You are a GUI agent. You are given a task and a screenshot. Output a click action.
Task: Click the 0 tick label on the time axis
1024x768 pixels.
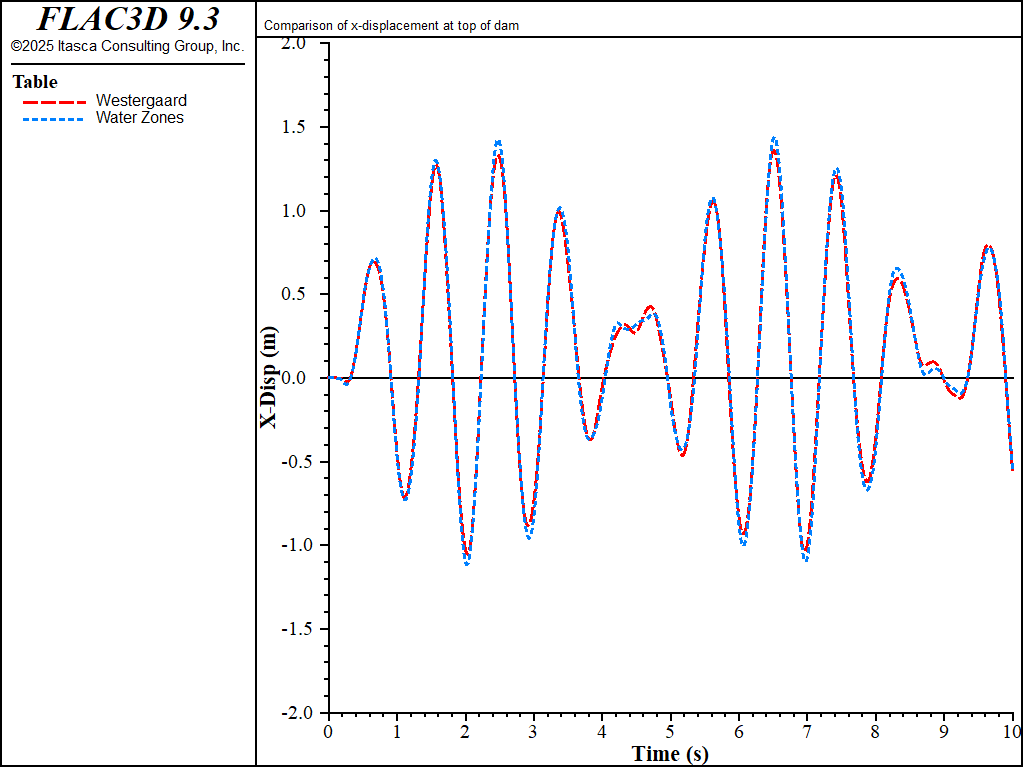coord(328,731)
